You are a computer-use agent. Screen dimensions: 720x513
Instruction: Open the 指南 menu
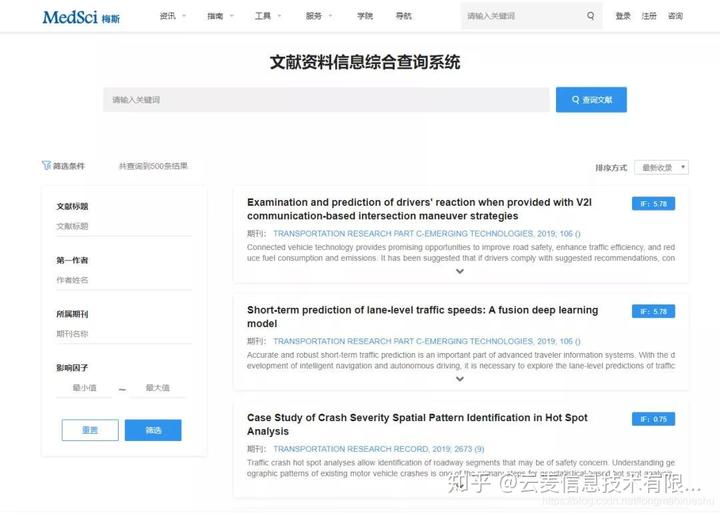coord(215,16)
